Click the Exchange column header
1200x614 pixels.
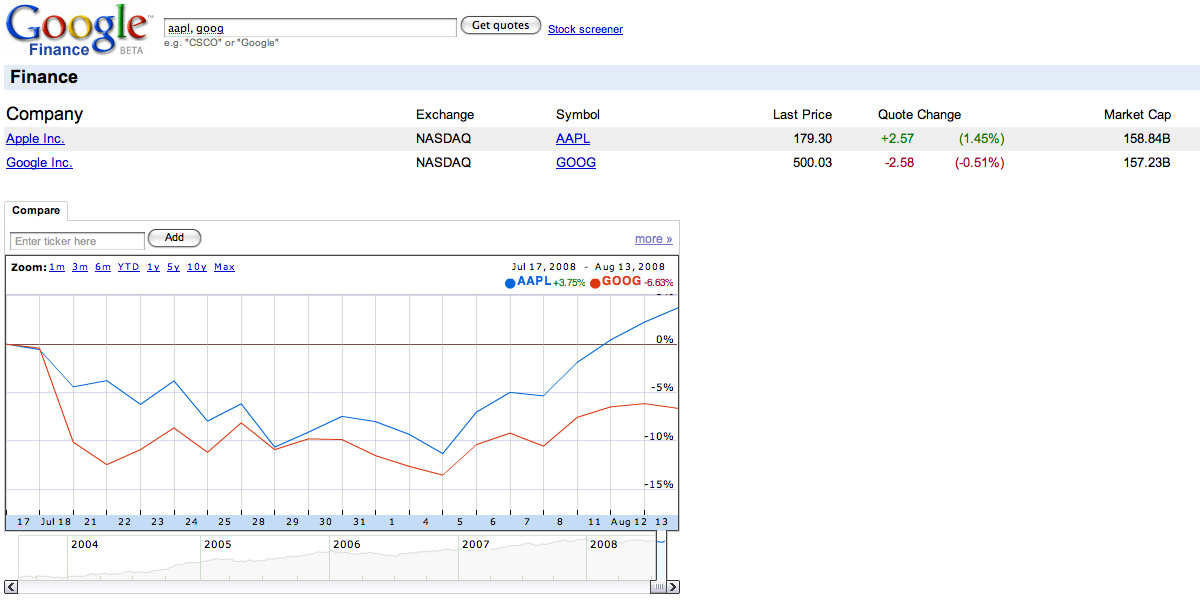coord(445,115)
